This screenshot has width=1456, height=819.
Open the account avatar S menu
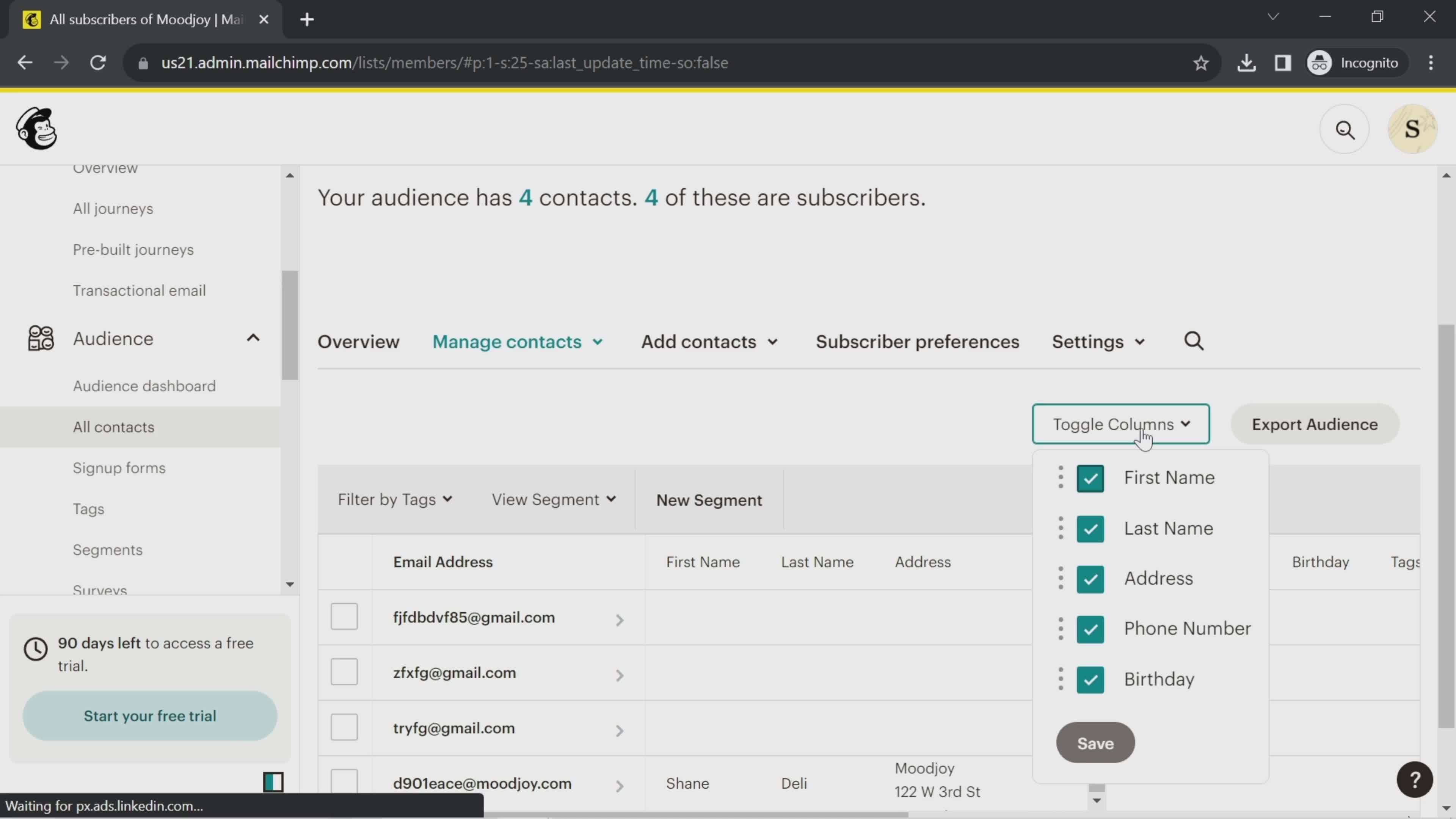tap(1412, 129)
